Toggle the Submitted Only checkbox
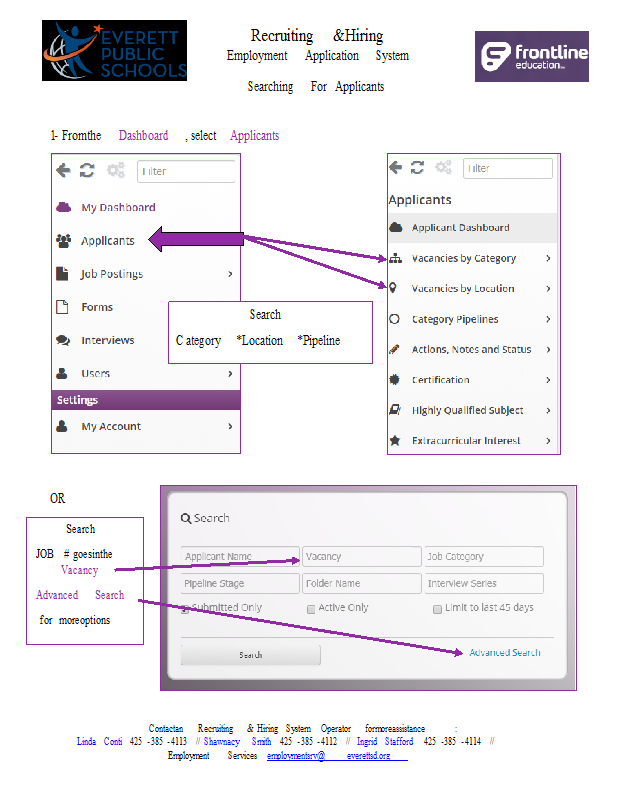This screenshot has width=618, height=800. tap(185, 610)
